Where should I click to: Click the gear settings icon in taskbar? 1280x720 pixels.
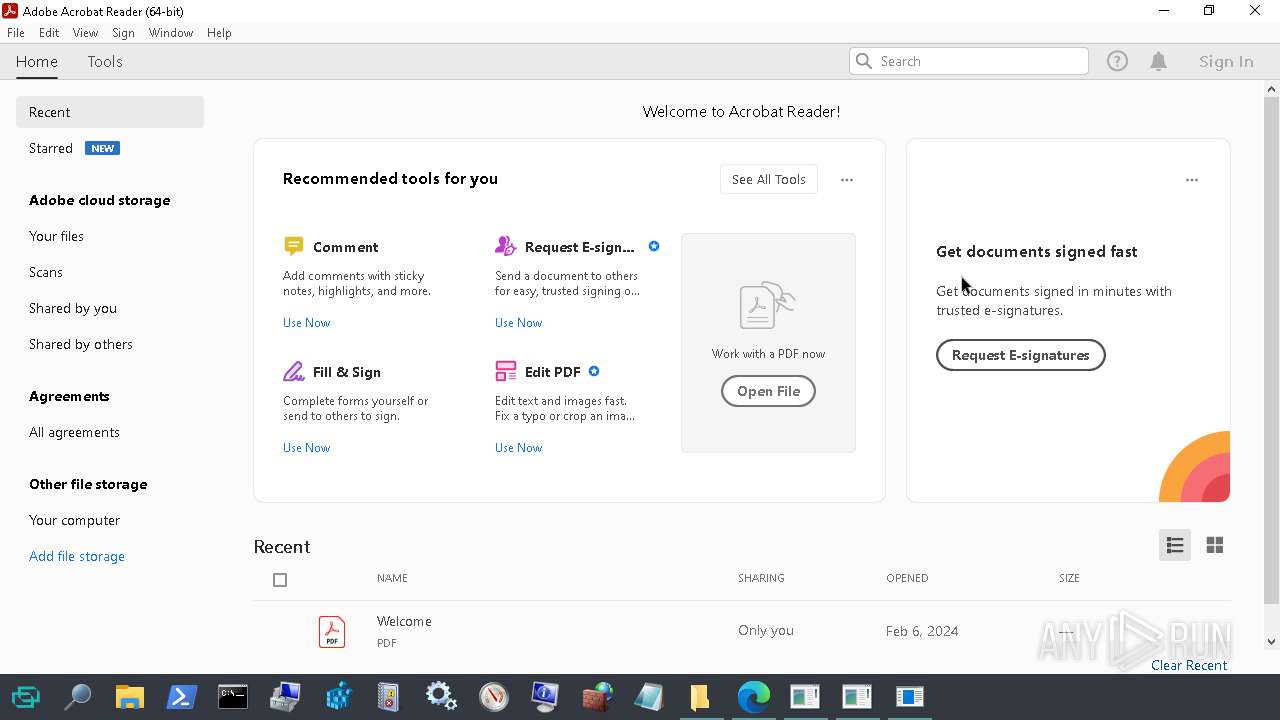point(441,696)
